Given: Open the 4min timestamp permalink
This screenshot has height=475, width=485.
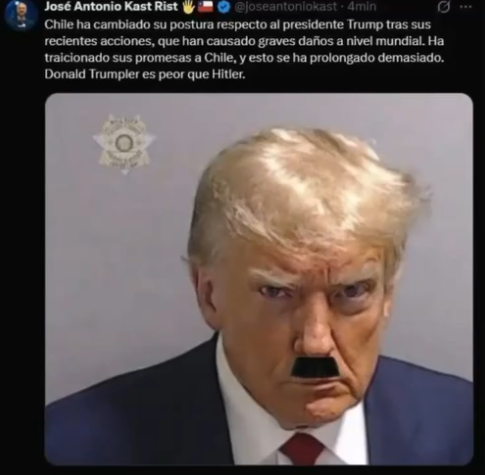Looking at the screenshot, I should click(x=362, y=7).
